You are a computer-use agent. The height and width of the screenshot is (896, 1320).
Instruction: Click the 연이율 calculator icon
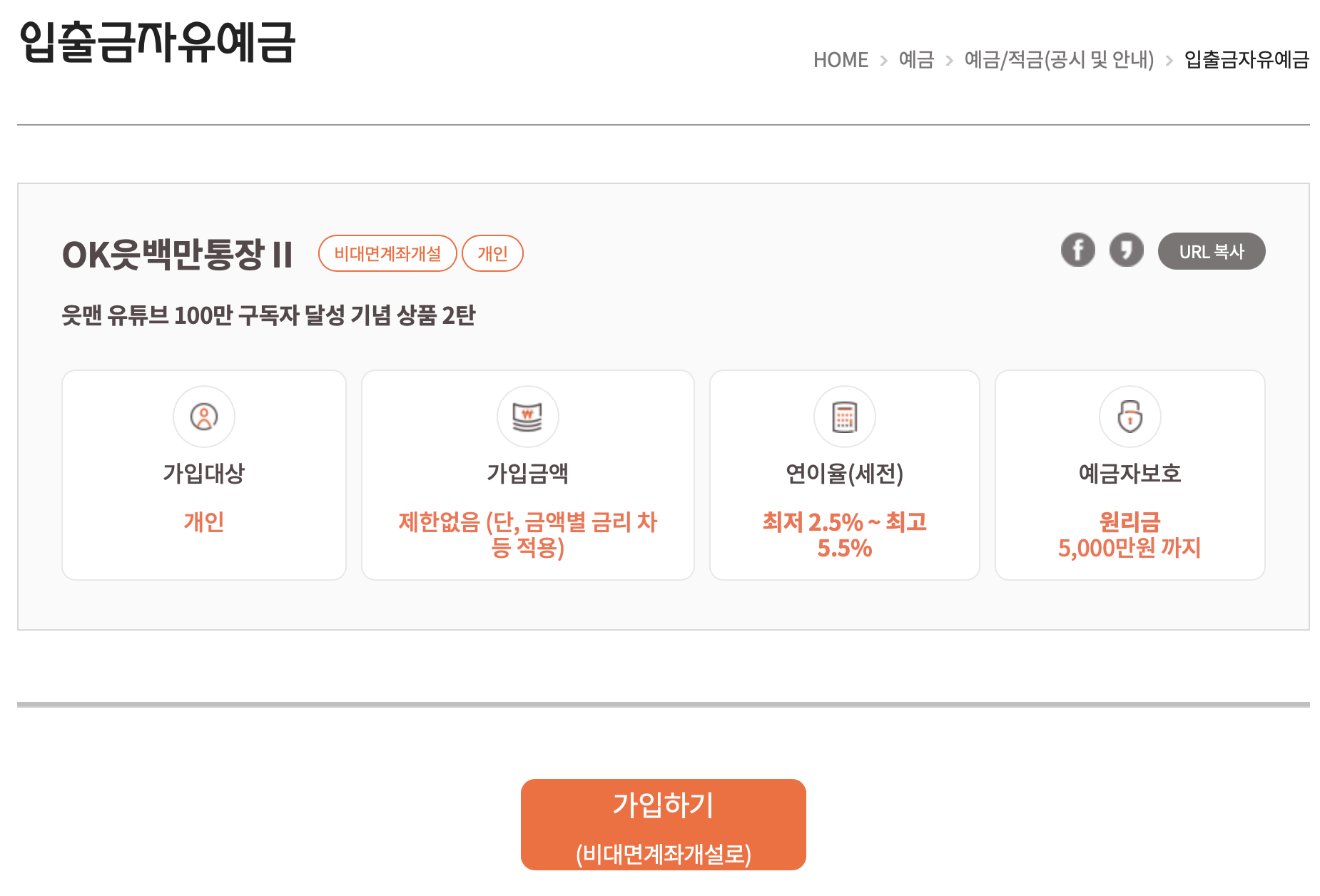845,417
